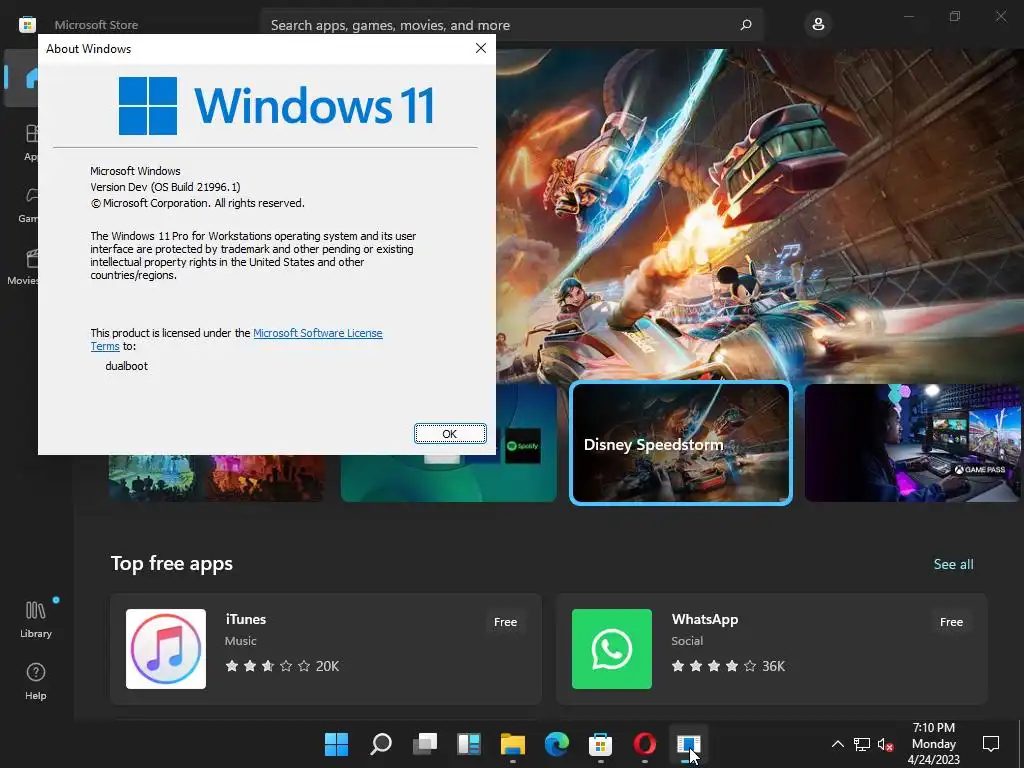Click the Windows 11 logo in dialog

click(276, 106)
